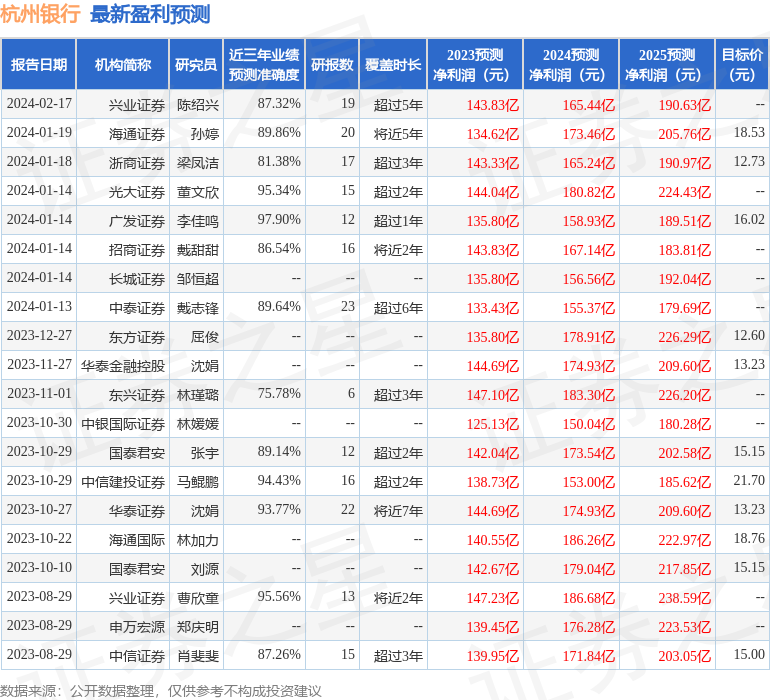Viewport: 770px width, 700px height.
Task: Click researcher 肖斐斐
Action: pos(198,655)
